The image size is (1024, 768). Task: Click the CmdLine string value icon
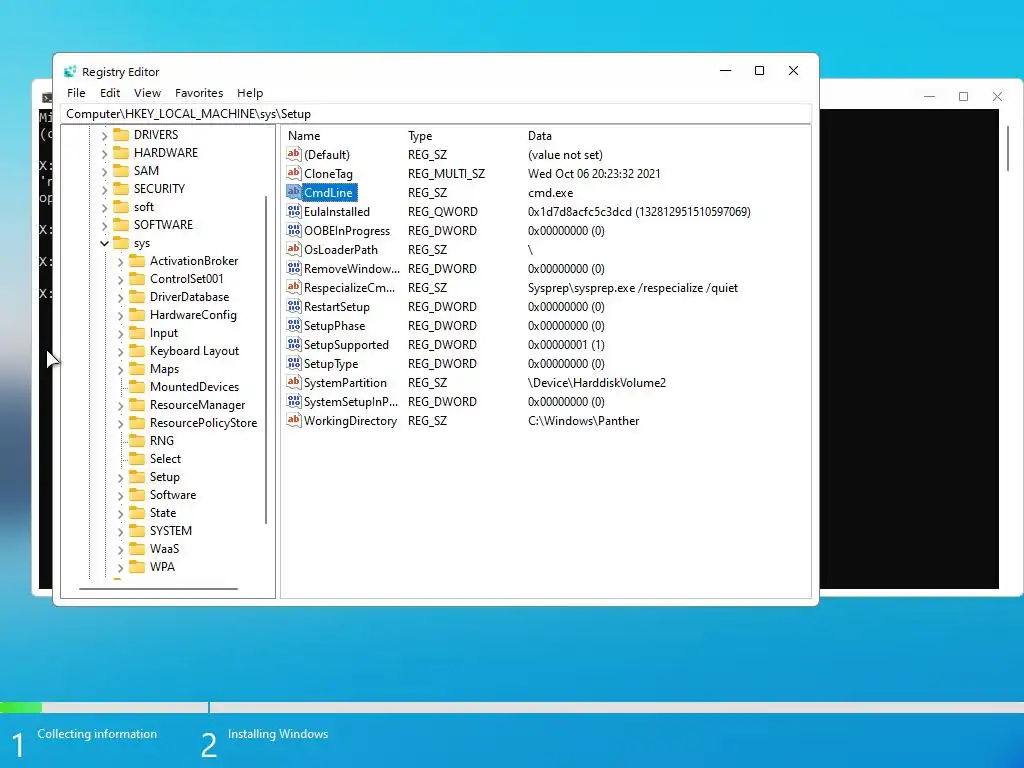click(294, 192)
